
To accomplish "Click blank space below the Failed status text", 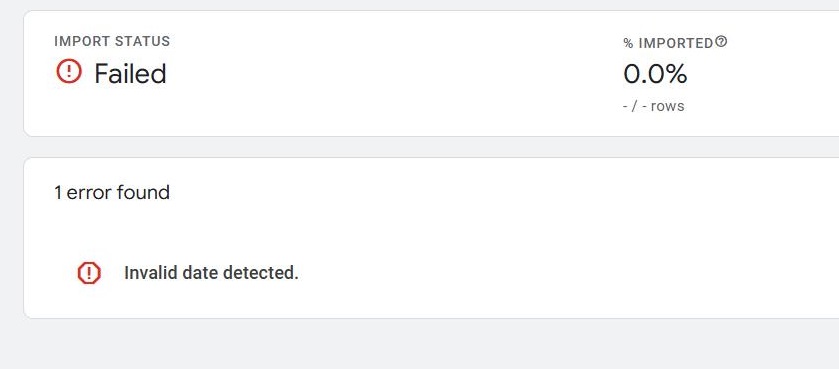I will (130, 110).
